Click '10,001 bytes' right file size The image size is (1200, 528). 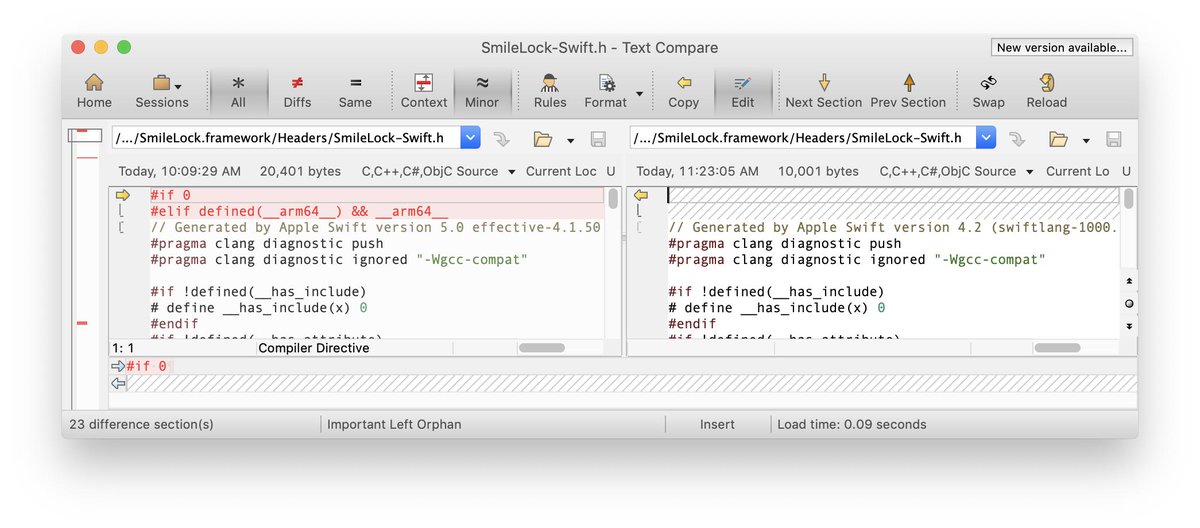[818, 171]
